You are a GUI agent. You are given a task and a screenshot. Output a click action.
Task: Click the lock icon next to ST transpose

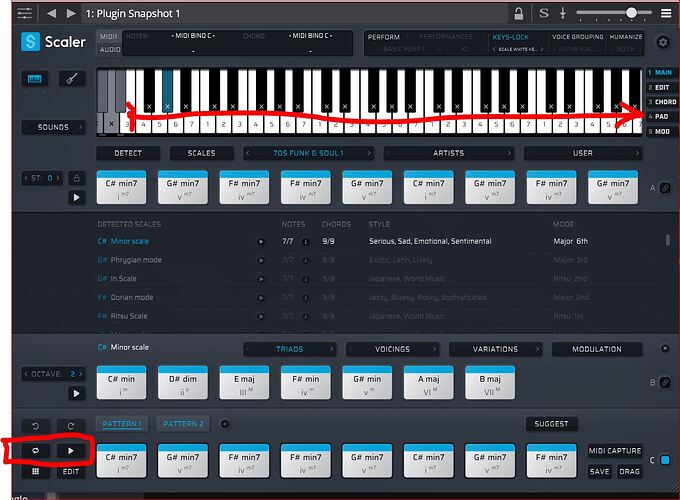(77, 178)
